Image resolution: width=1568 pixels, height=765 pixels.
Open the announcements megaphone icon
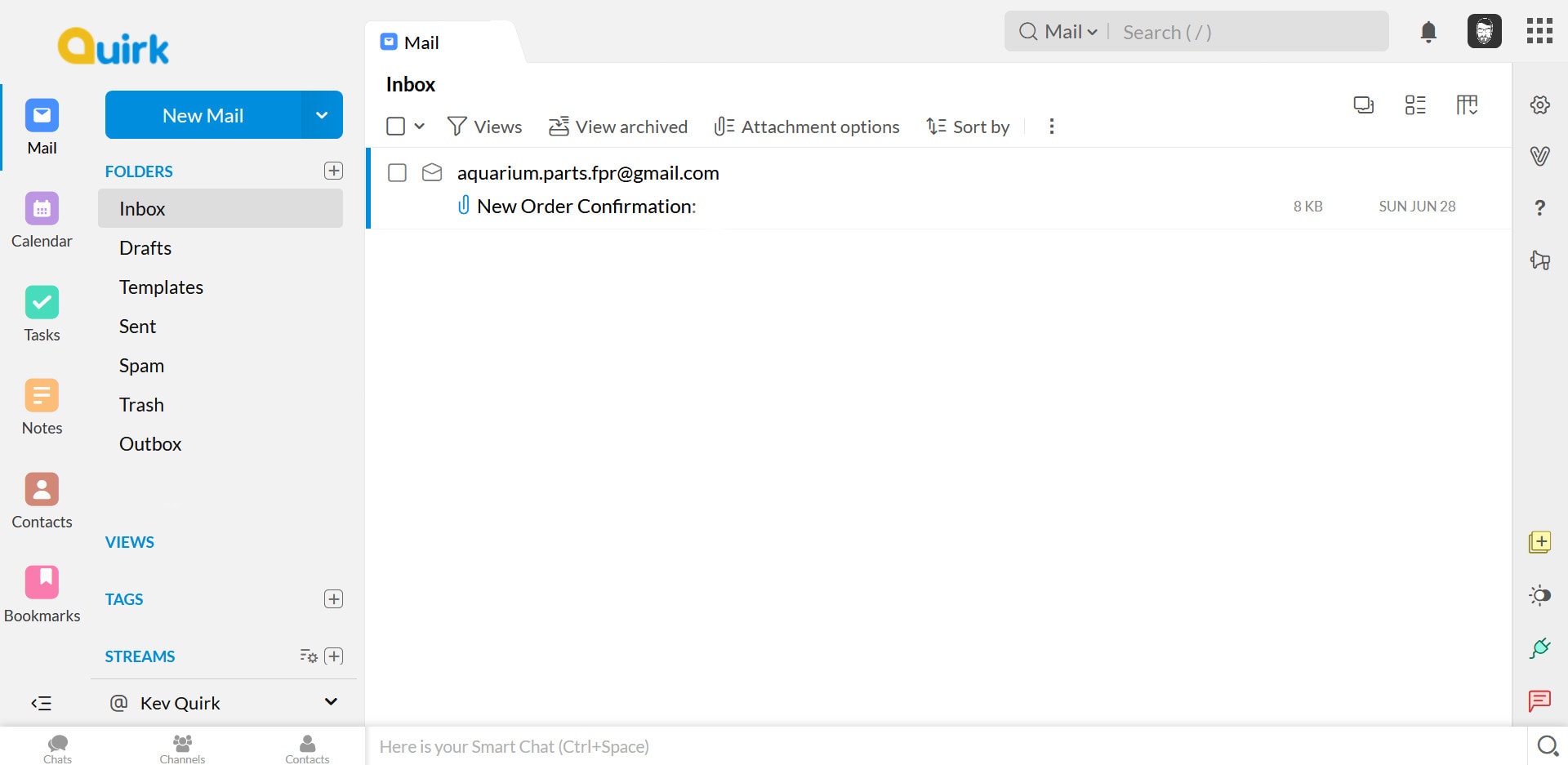tap(1540, 260)
